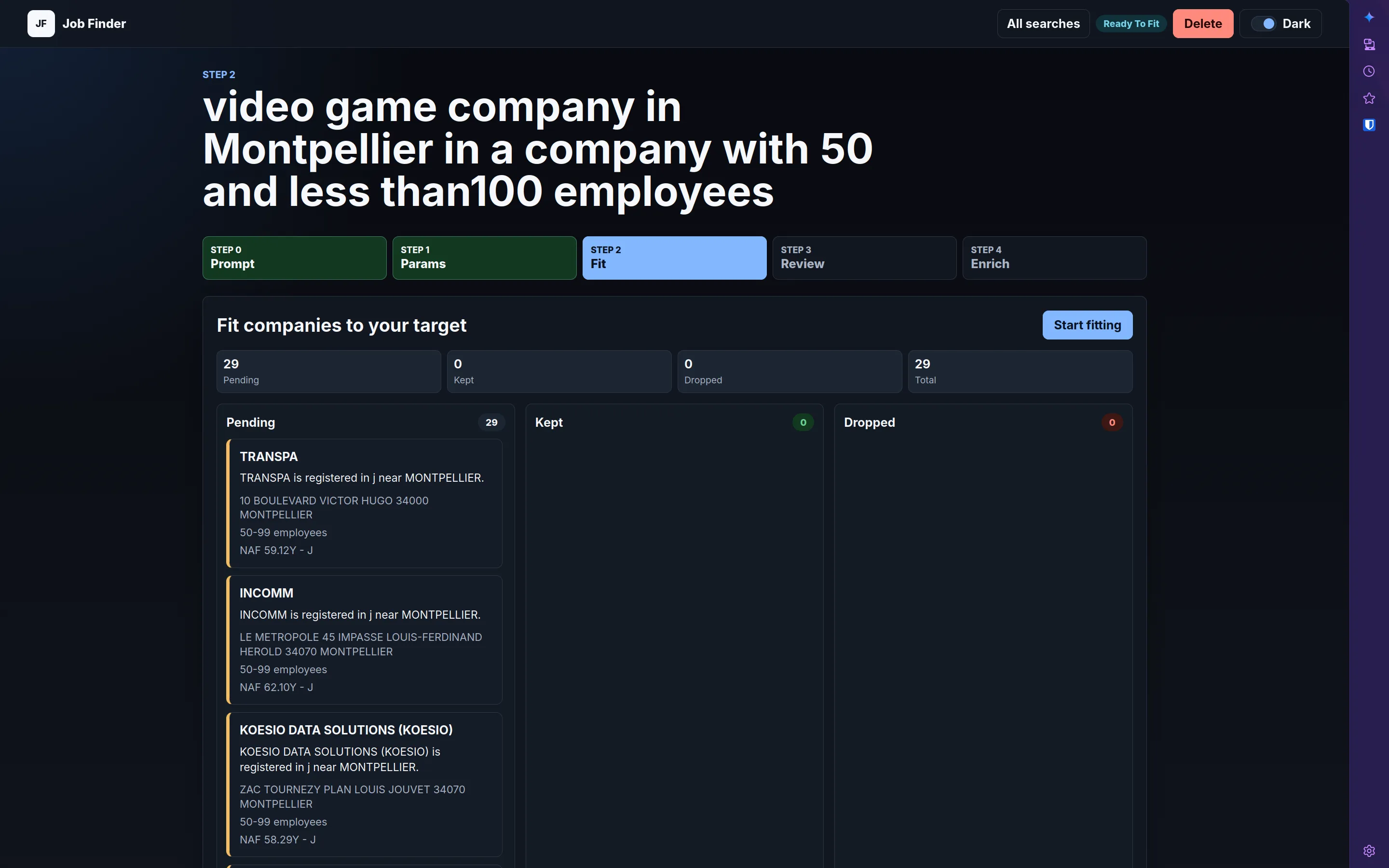Select the KOESIO DATA SOLUTIONS card
Image resolution: width=1389 pixels, height=868 pixels.
click(365, 785)
